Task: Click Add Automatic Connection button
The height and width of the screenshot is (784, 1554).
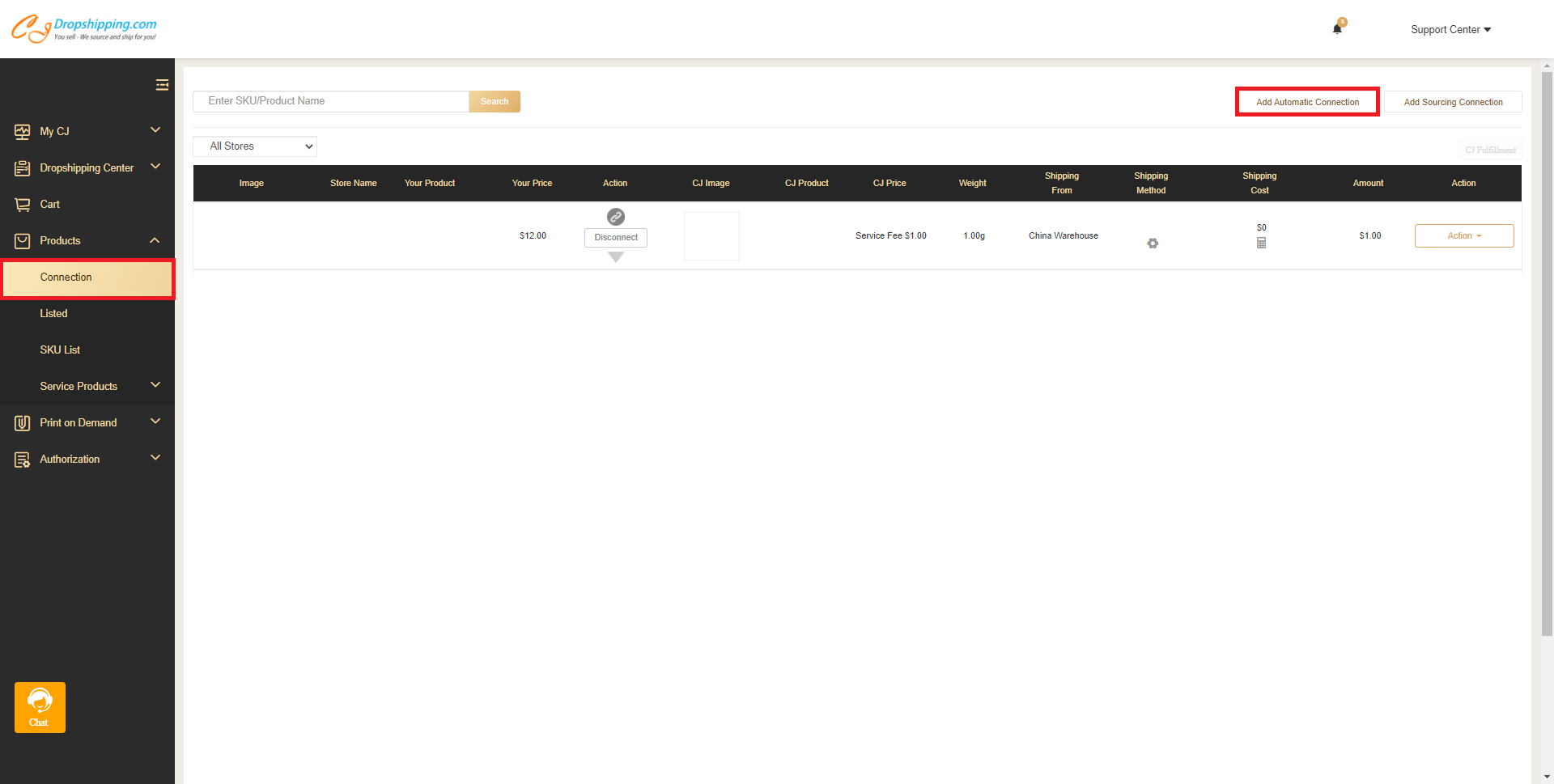Action: 1307,102
